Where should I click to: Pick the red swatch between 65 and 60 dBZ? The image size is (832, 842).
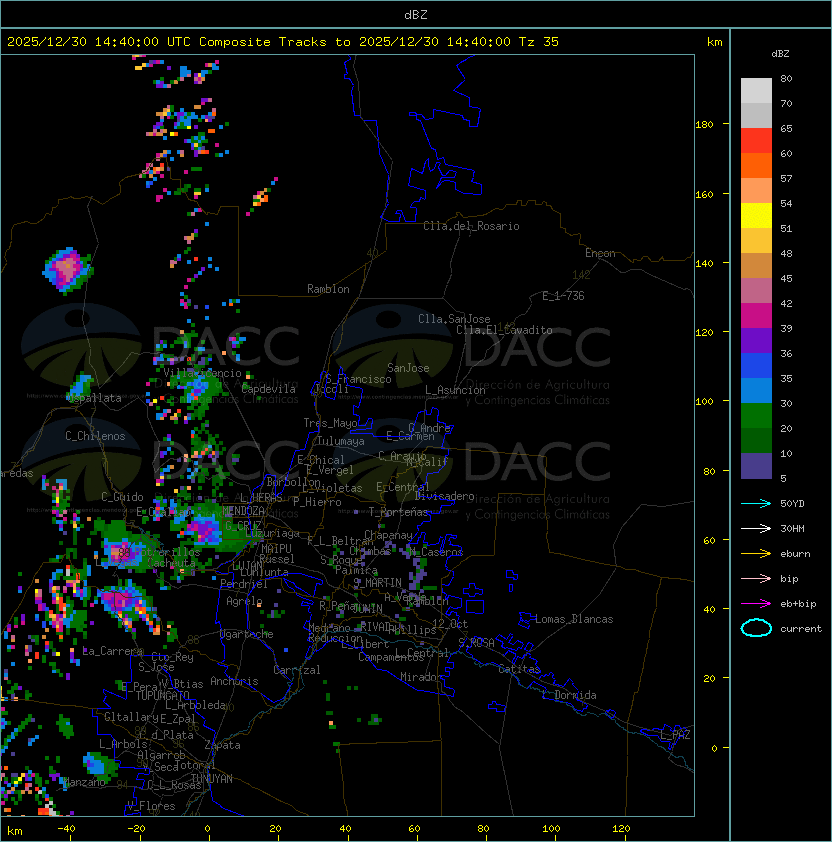pyautogui.click(x=756, y=141)
